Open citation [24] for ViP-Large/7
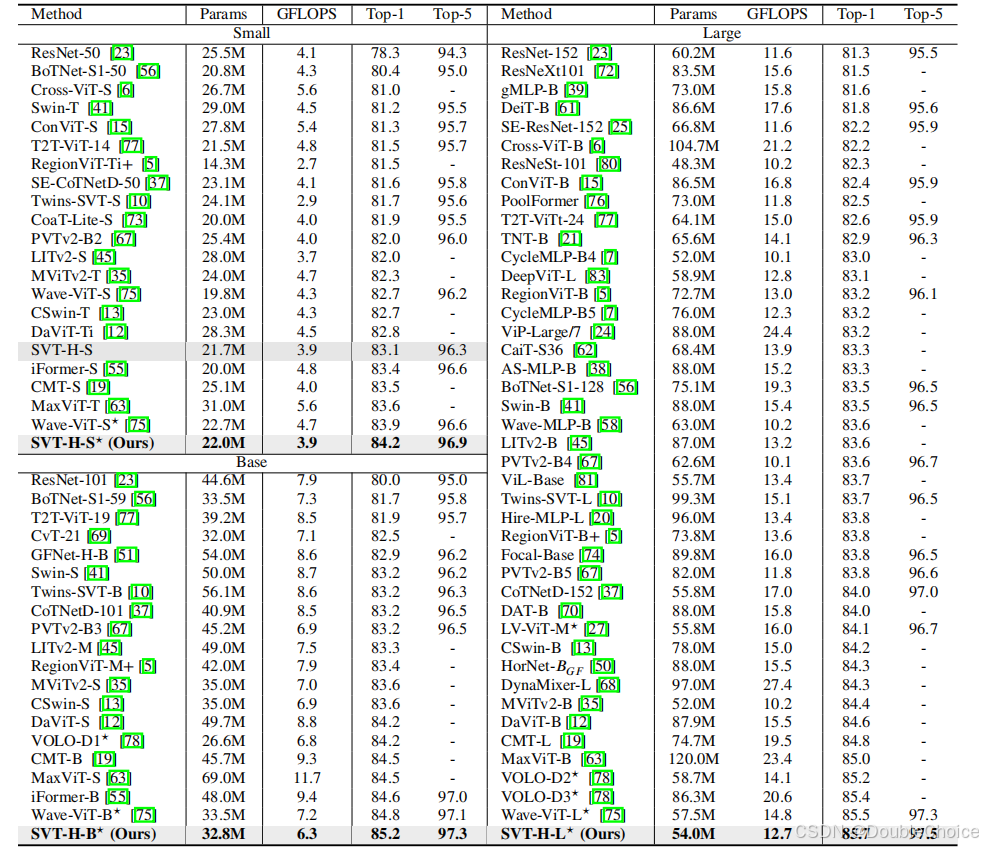The width and height of the screenshot is (983, 849). (603, 332)
